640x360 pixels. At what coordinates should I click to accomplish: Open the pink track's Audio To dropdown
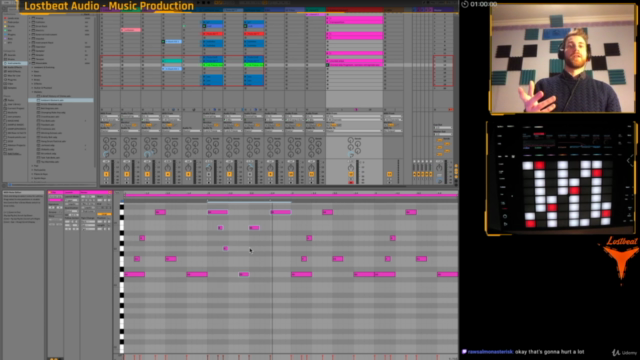354,131
